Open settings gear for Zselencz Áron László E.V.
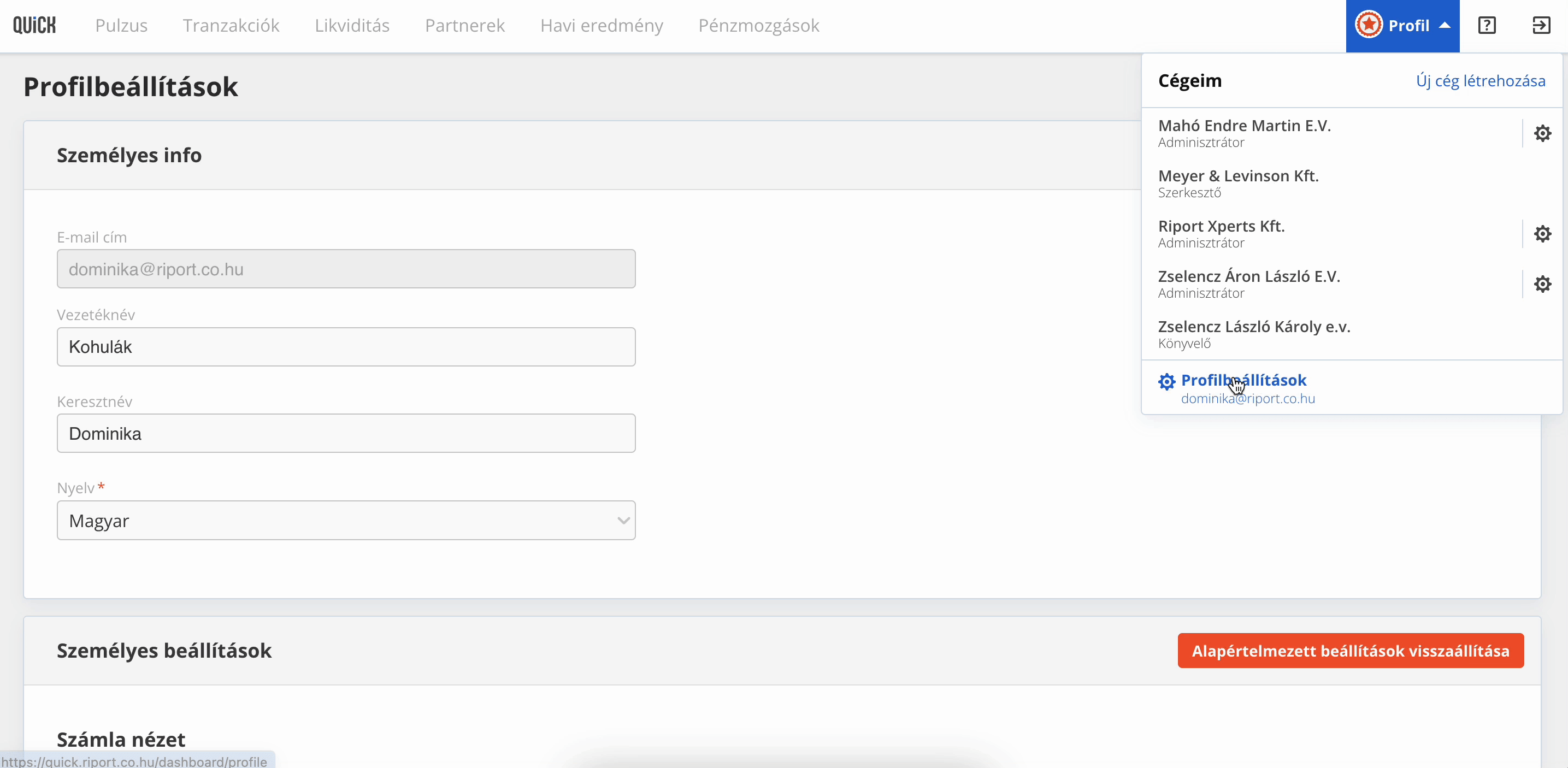This screenshot has width=1568, height=768. click(x=1542, y=284)
